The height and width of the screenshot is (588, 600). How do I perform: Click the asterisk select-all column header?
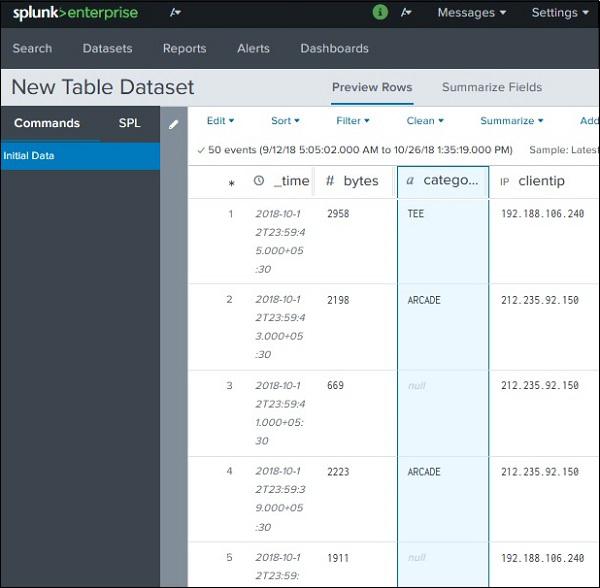point(231,183)
